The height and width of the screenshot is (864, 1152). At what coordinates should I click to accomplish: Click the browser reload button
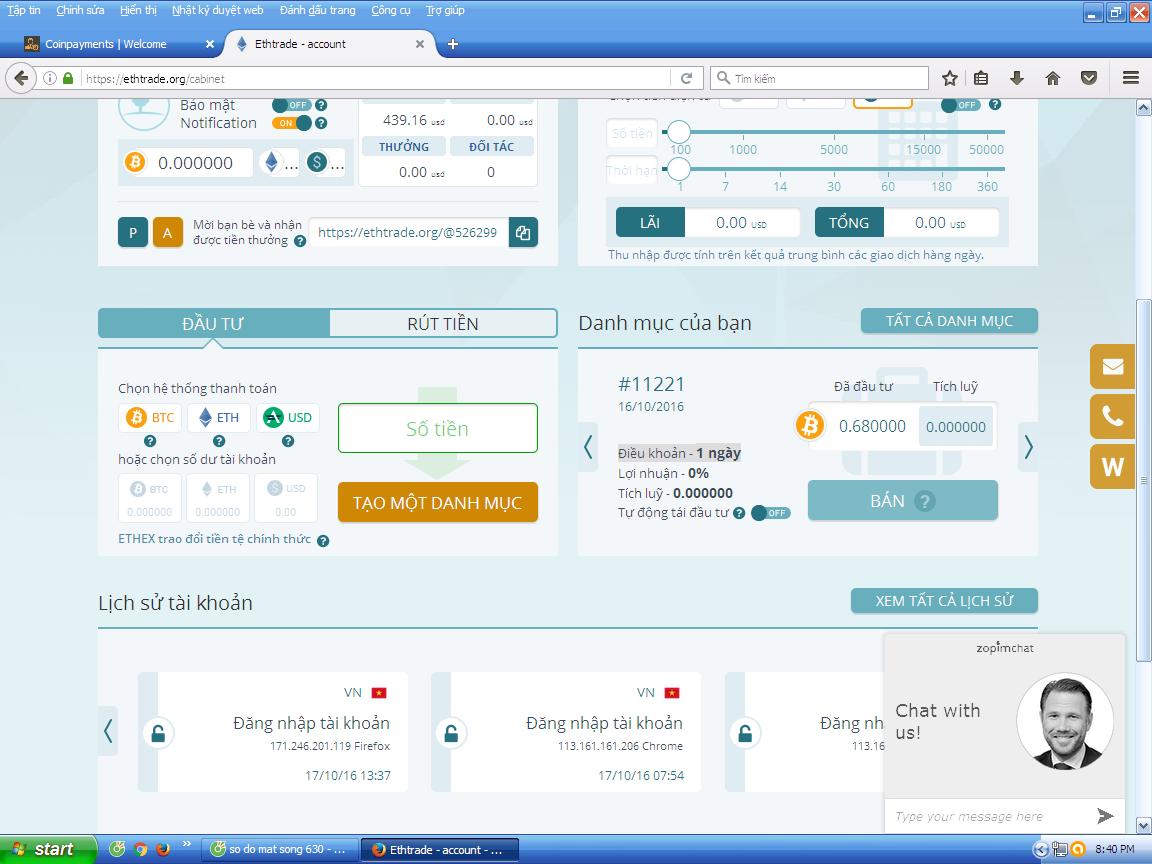687,79
